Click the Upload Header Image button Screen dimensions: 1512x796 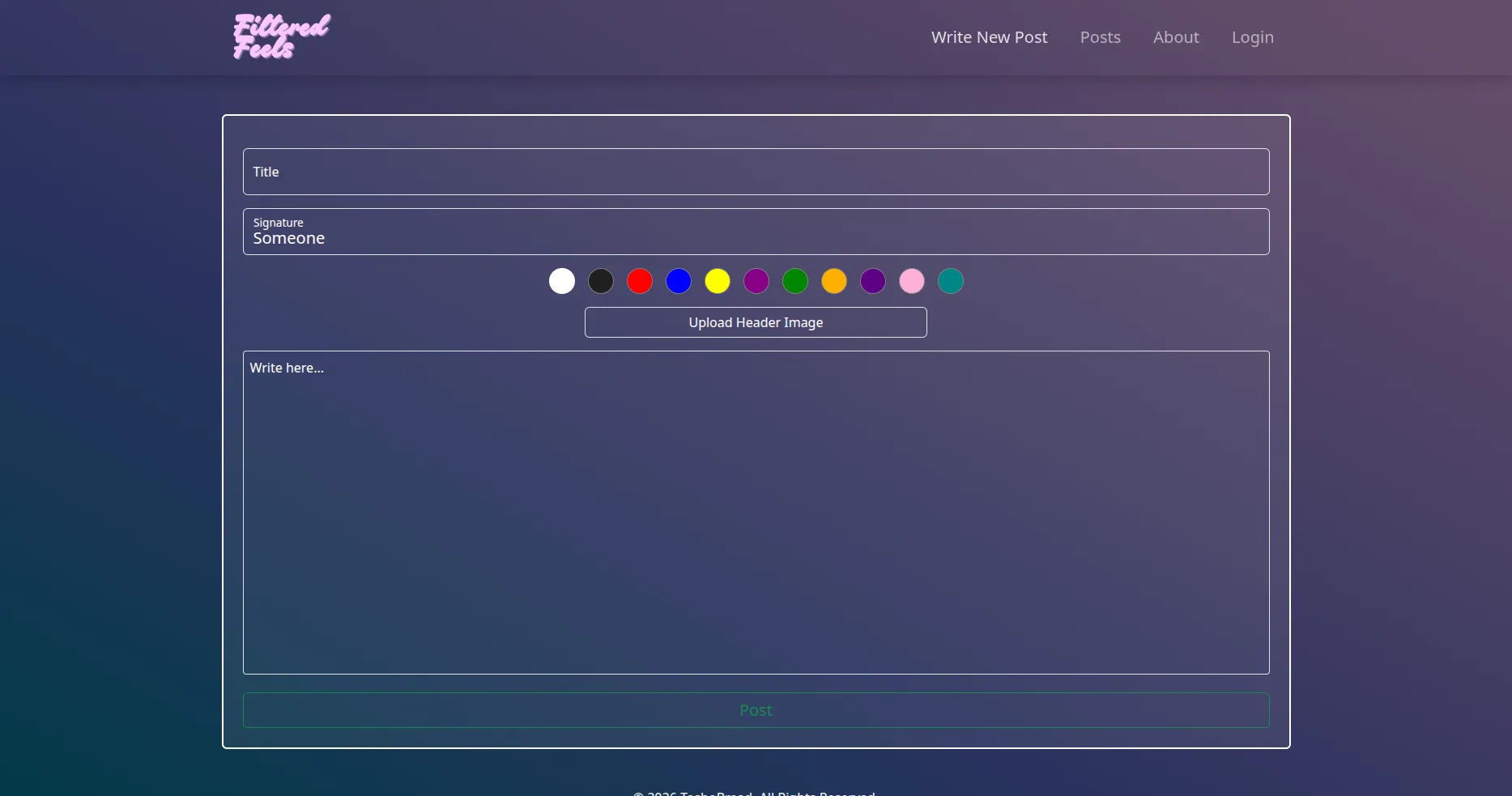click(x=756, y=322)
